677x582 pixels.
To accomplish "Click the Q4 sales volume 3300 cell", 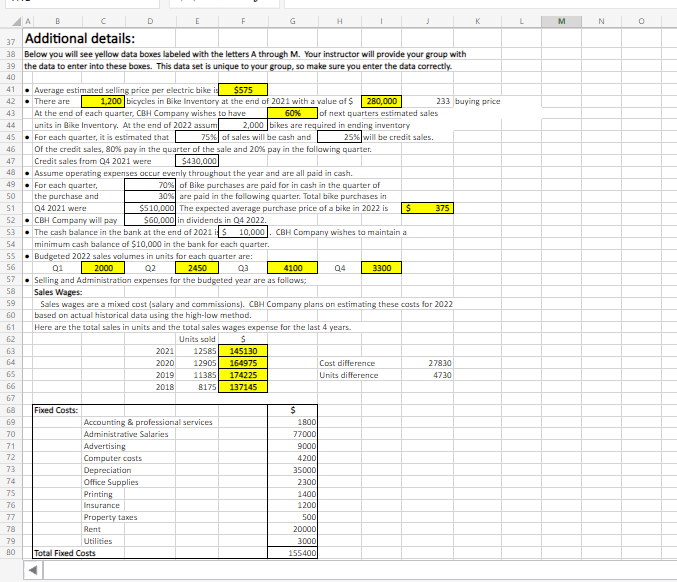I will 381,268.
